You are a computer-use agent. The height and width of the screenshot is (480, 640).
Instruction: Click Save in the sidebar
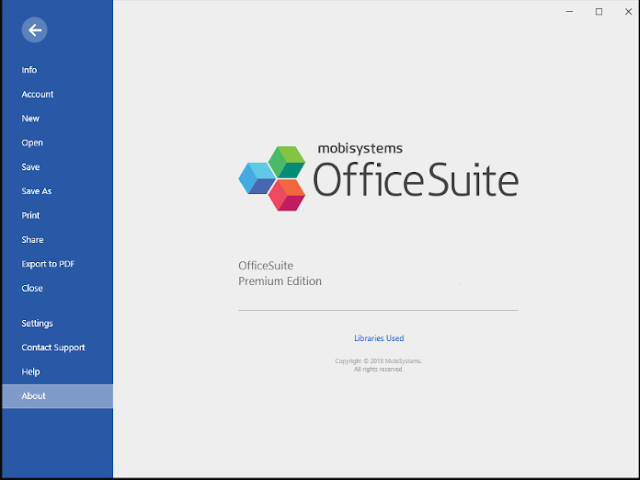click(x=30, y=167)
